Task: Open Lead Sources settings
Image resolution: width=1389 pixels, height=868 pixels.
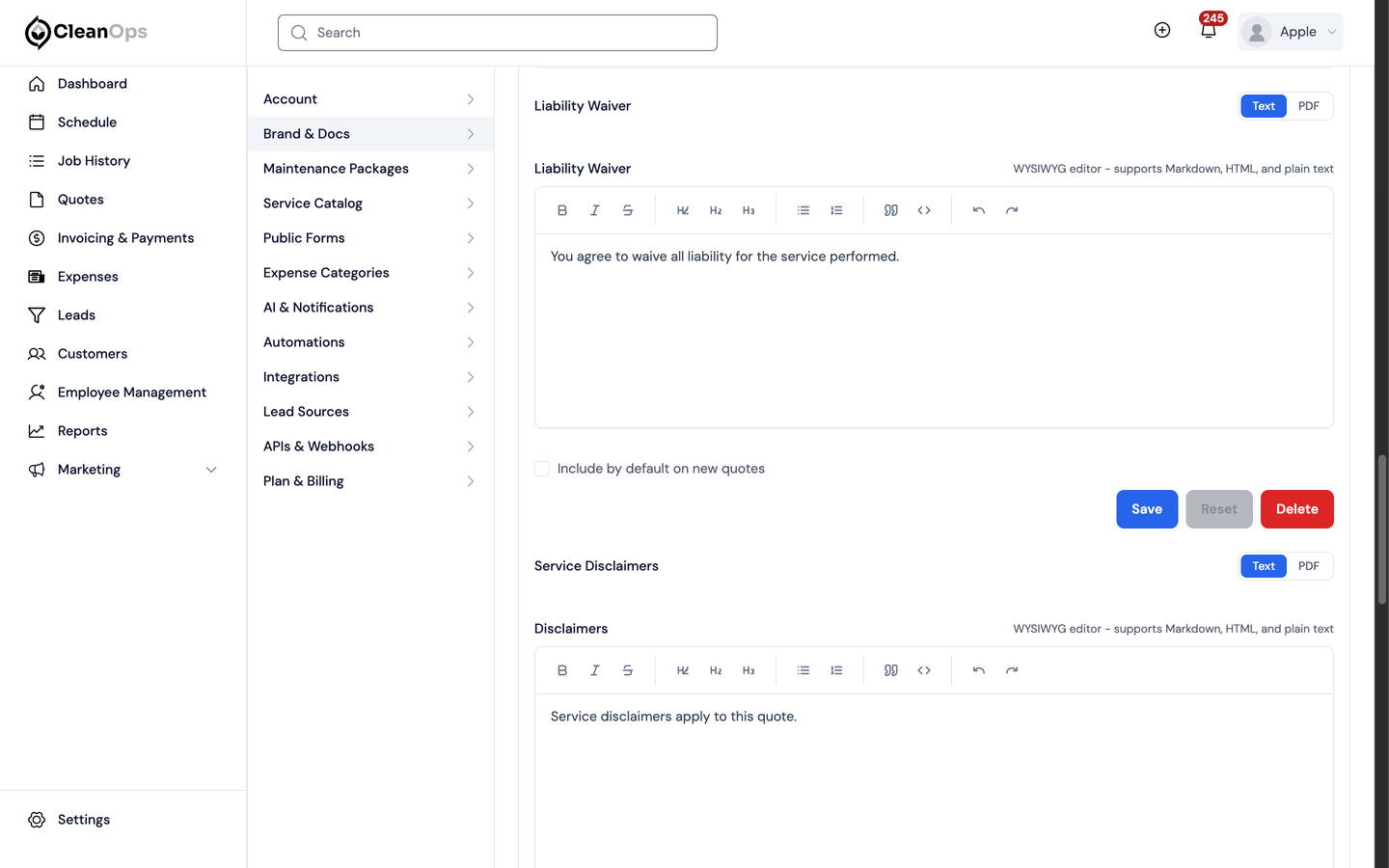Action: pyautogui.click(x=370, y=412)
